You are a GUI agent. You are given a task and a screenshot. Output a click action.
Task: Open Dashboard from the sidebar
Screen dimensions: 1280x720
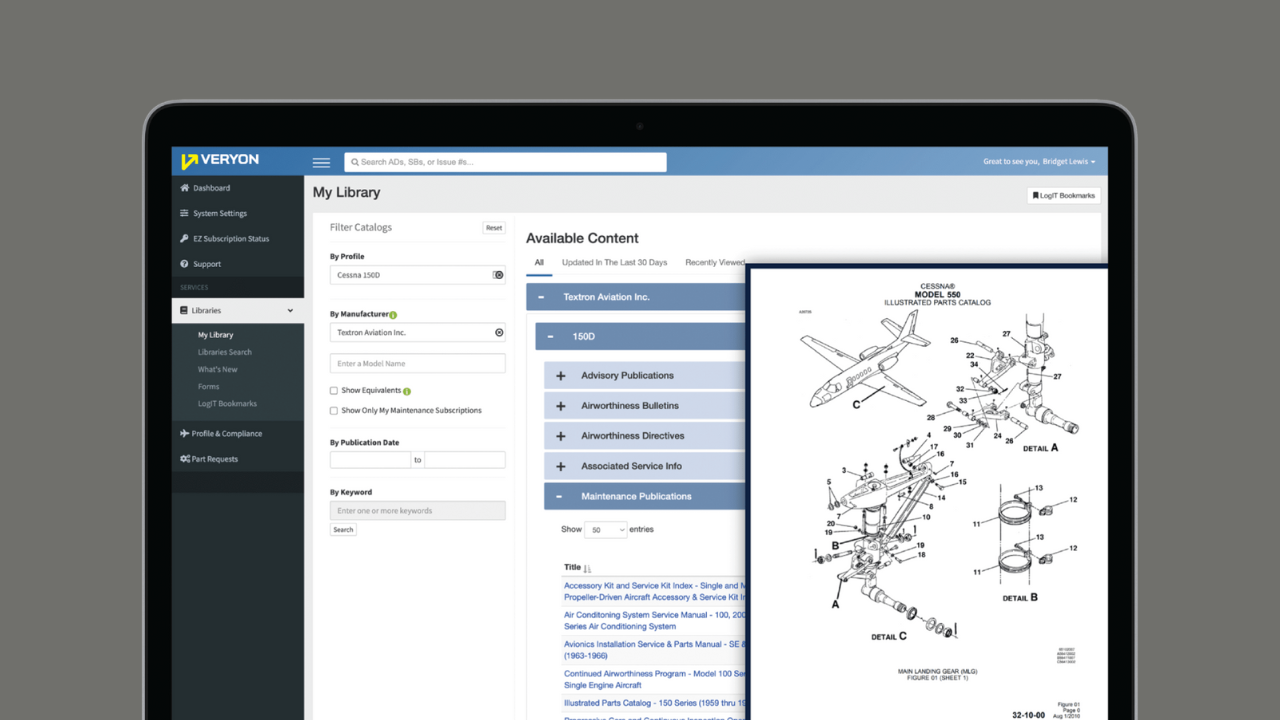tap(211, 188)
